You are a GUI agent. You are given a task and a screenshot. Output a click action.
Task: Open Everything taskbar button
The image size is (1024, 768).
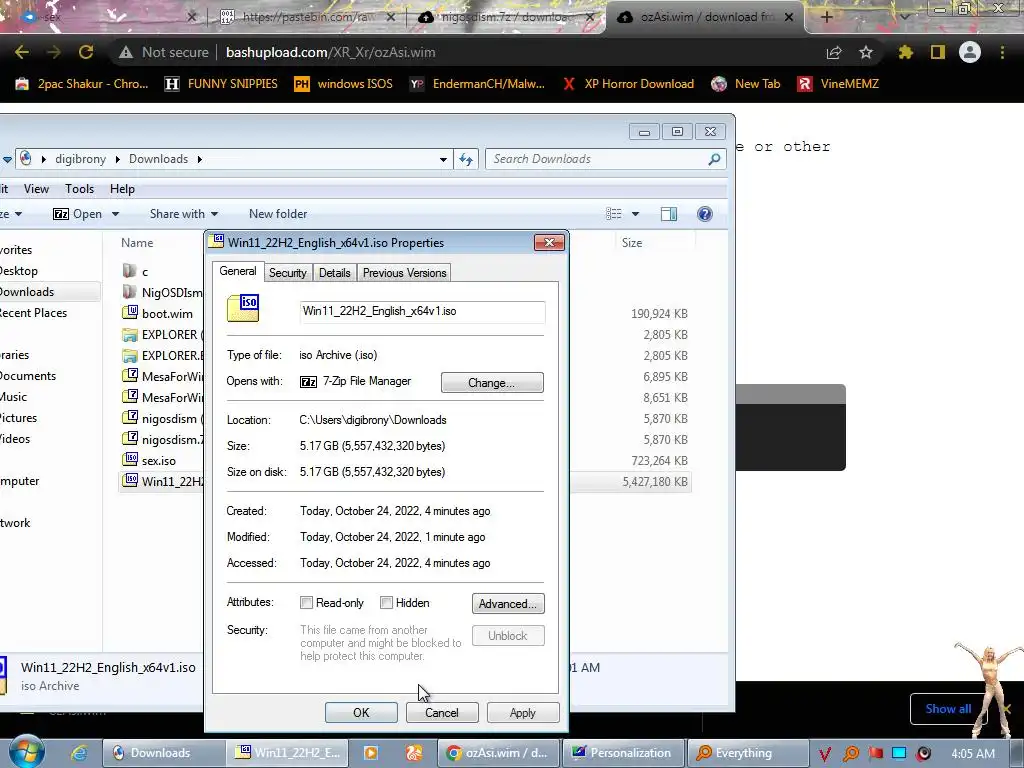click(x=746, y=753)
